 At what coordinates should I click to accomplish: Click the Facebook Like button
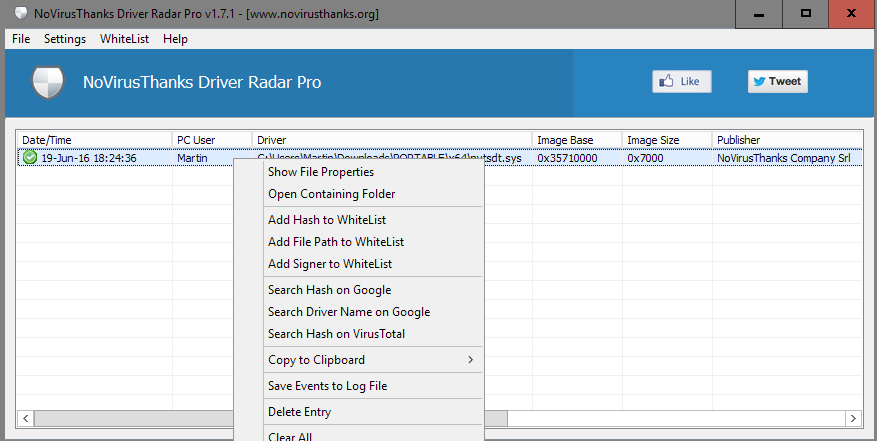682,82
